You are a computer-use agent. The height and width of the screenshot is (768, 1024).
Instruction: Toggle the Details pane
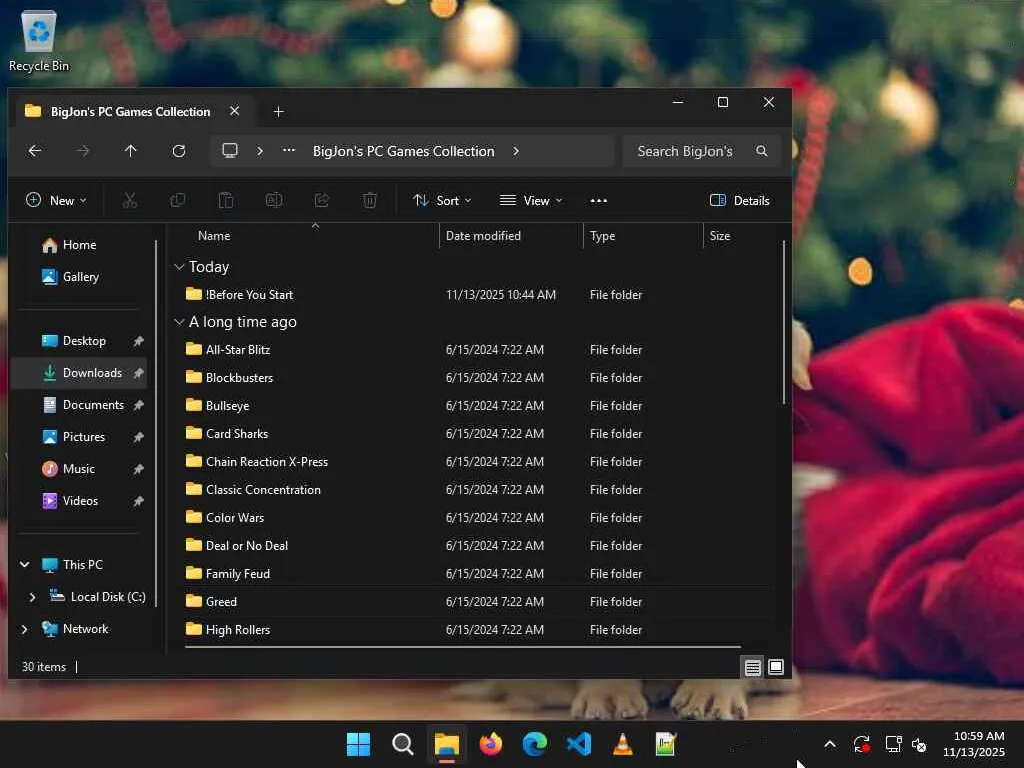point(739,200)
